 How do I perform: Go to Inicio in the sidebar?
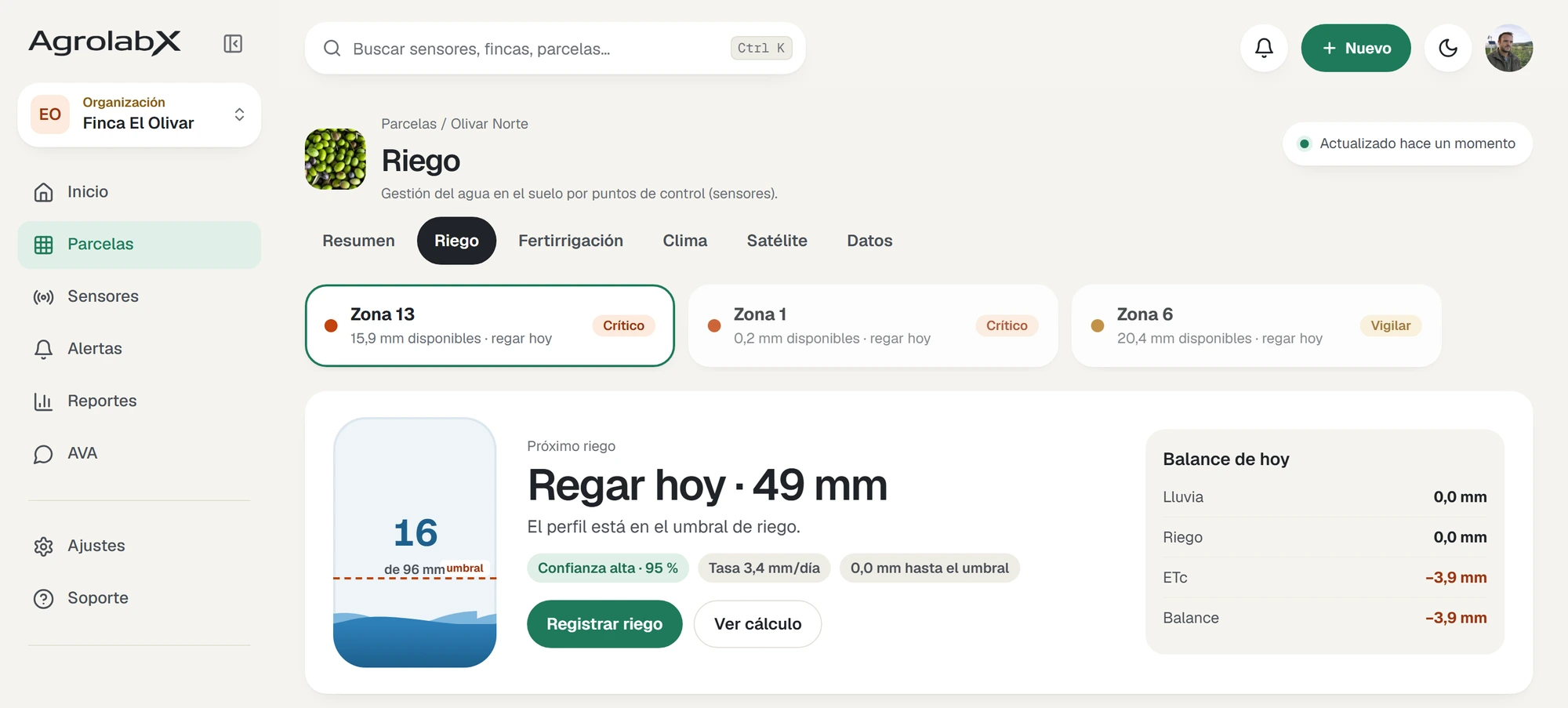point(140,192)
